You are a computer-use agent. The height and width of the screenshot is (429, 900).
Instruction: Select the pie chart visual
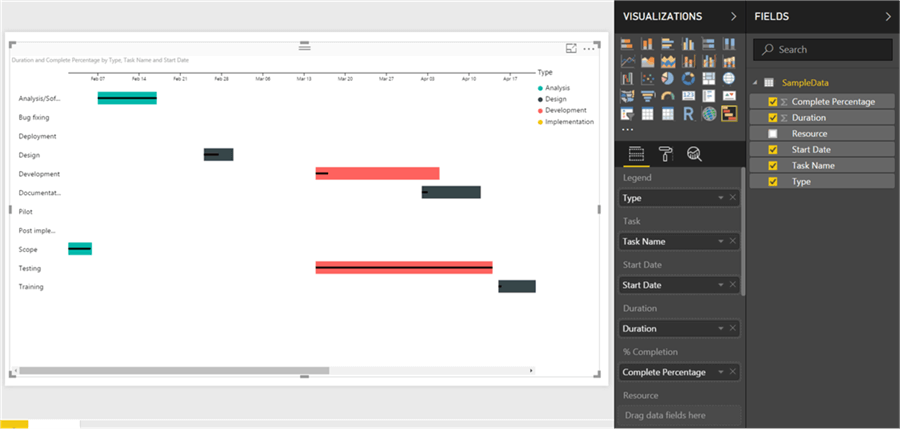pyautogui.click(x=668, y=79)
